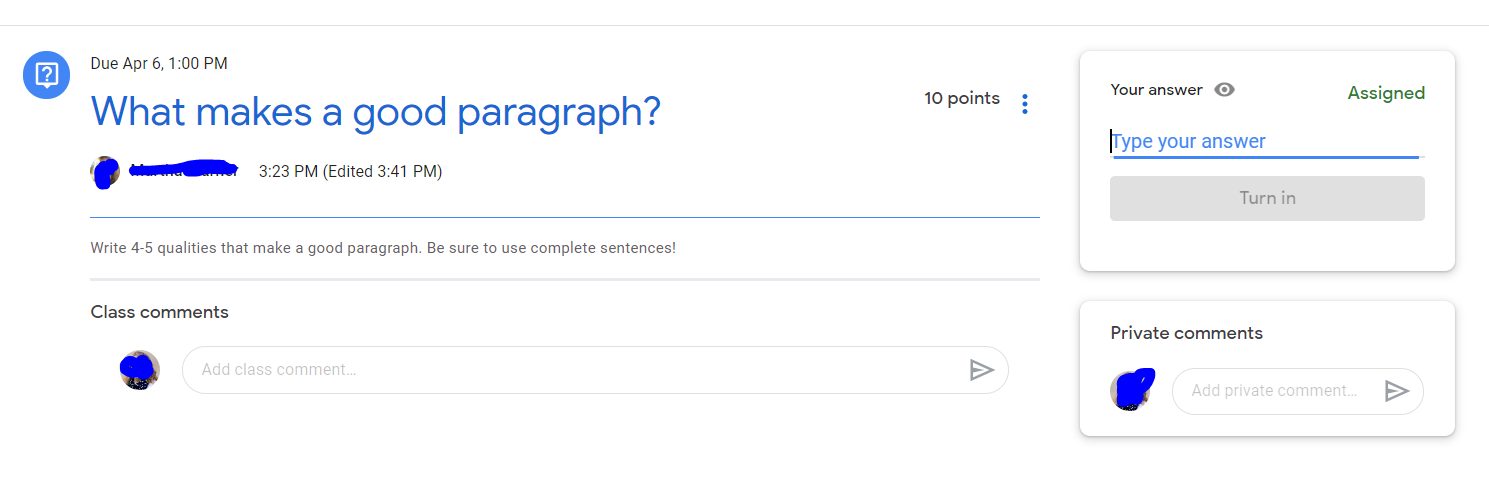Send the class comment with arrow icon
This screenshot has width=1489, height=483.
pyautogui.click(x=981, y=370)
